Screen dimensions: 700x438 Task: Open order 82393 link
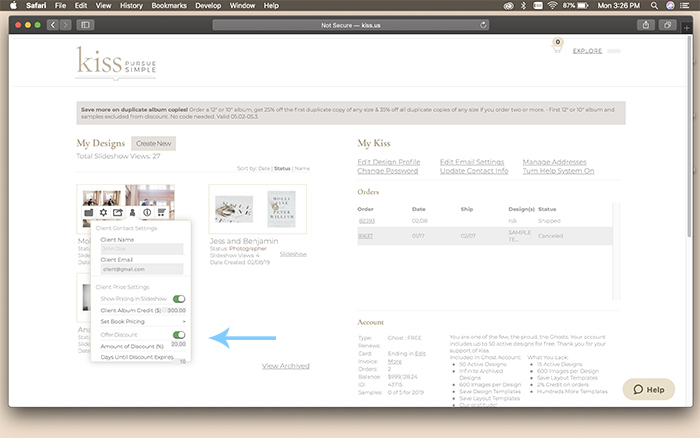pyautogui.click(x=367, y=221)
